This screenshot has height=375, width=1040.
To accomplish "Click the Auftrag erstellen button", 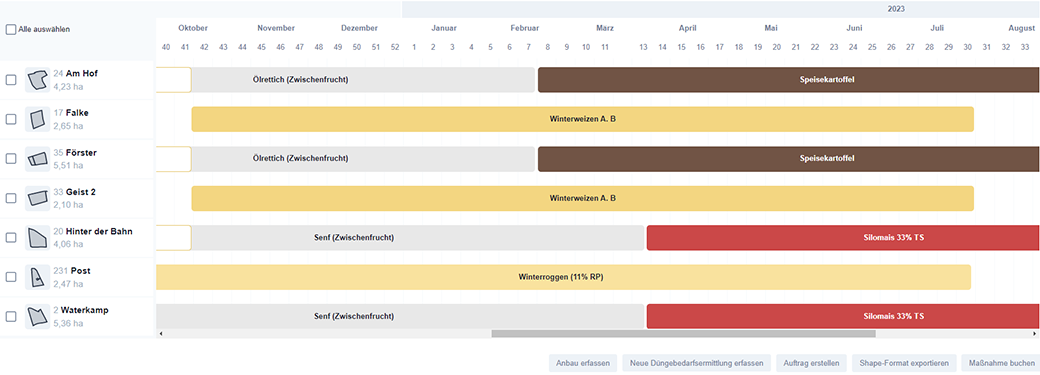I will tap(811, 363).
